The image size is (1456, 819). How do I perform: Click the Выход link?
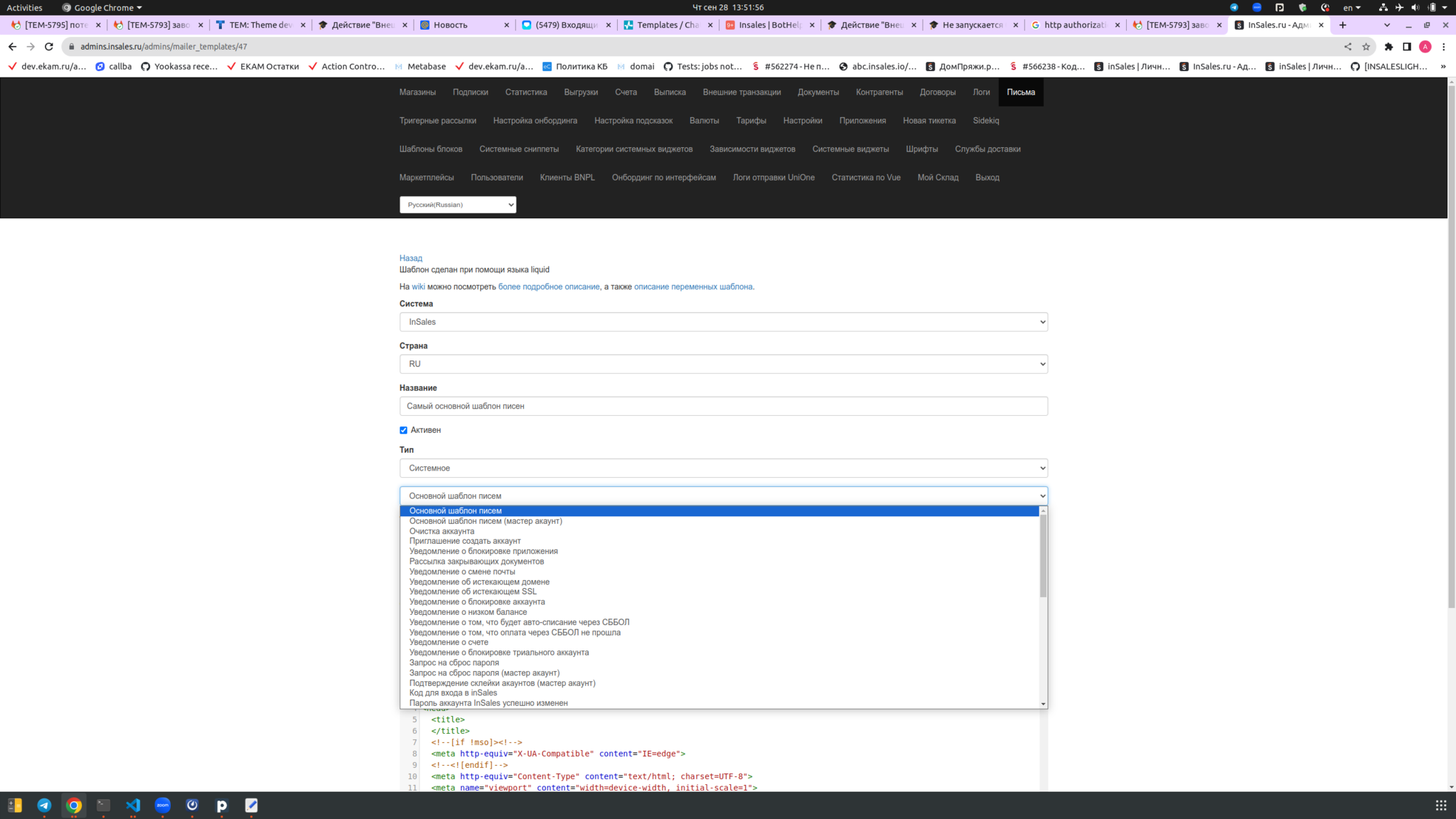coord(987,178)
